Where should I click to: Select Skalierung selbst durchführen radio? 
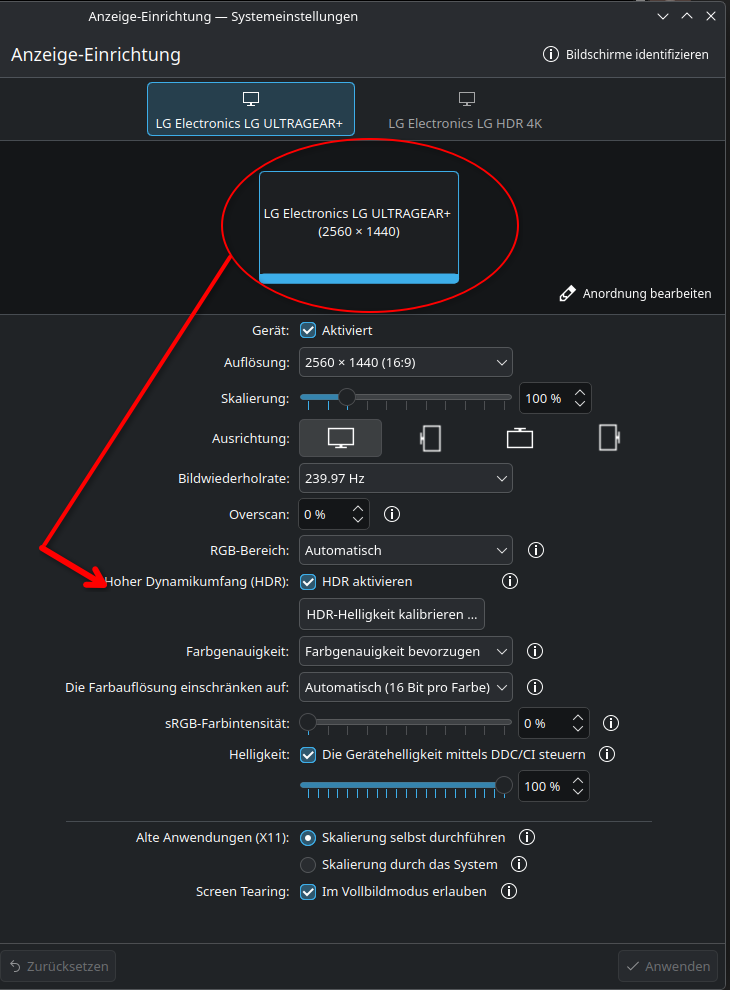coord(308,838)
